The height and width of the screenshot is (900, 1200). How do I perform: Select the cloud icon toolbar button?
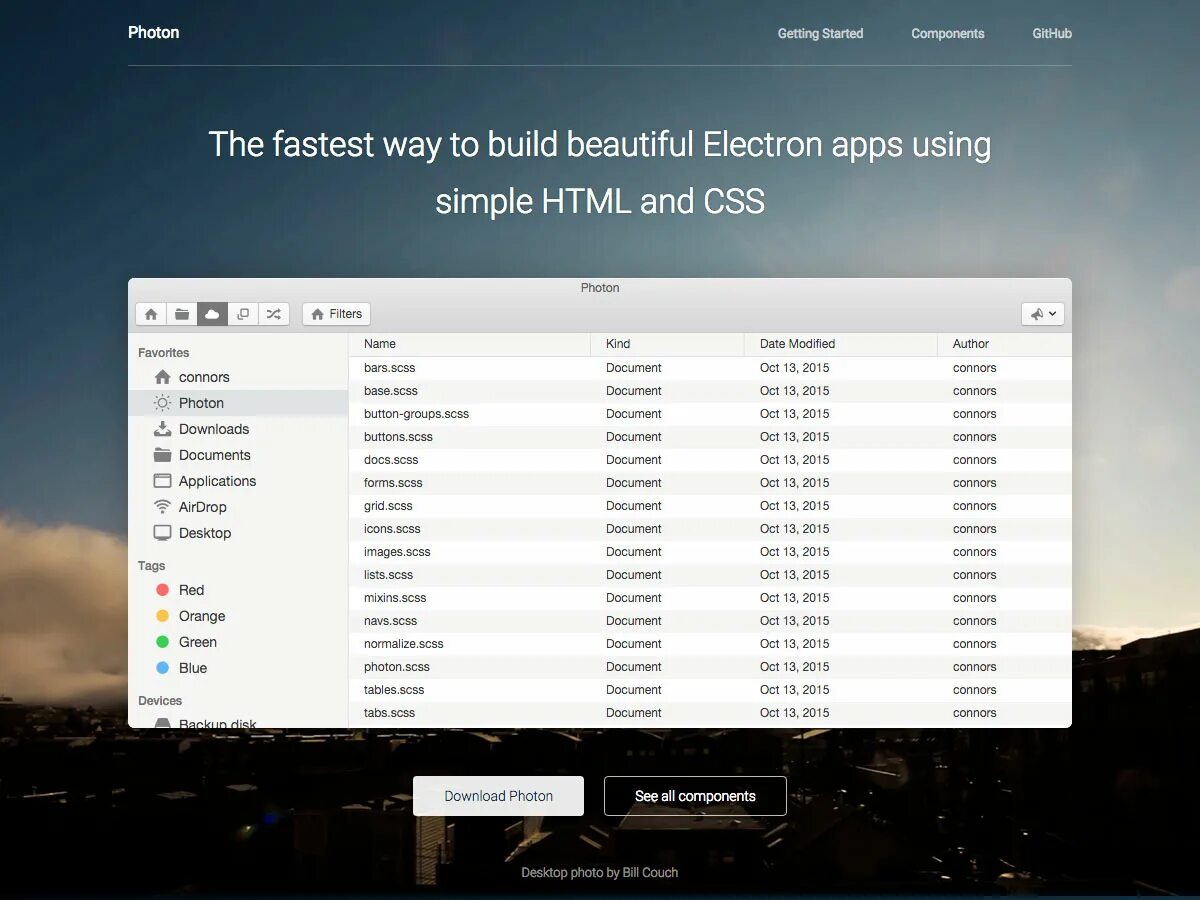coord(212,314)
